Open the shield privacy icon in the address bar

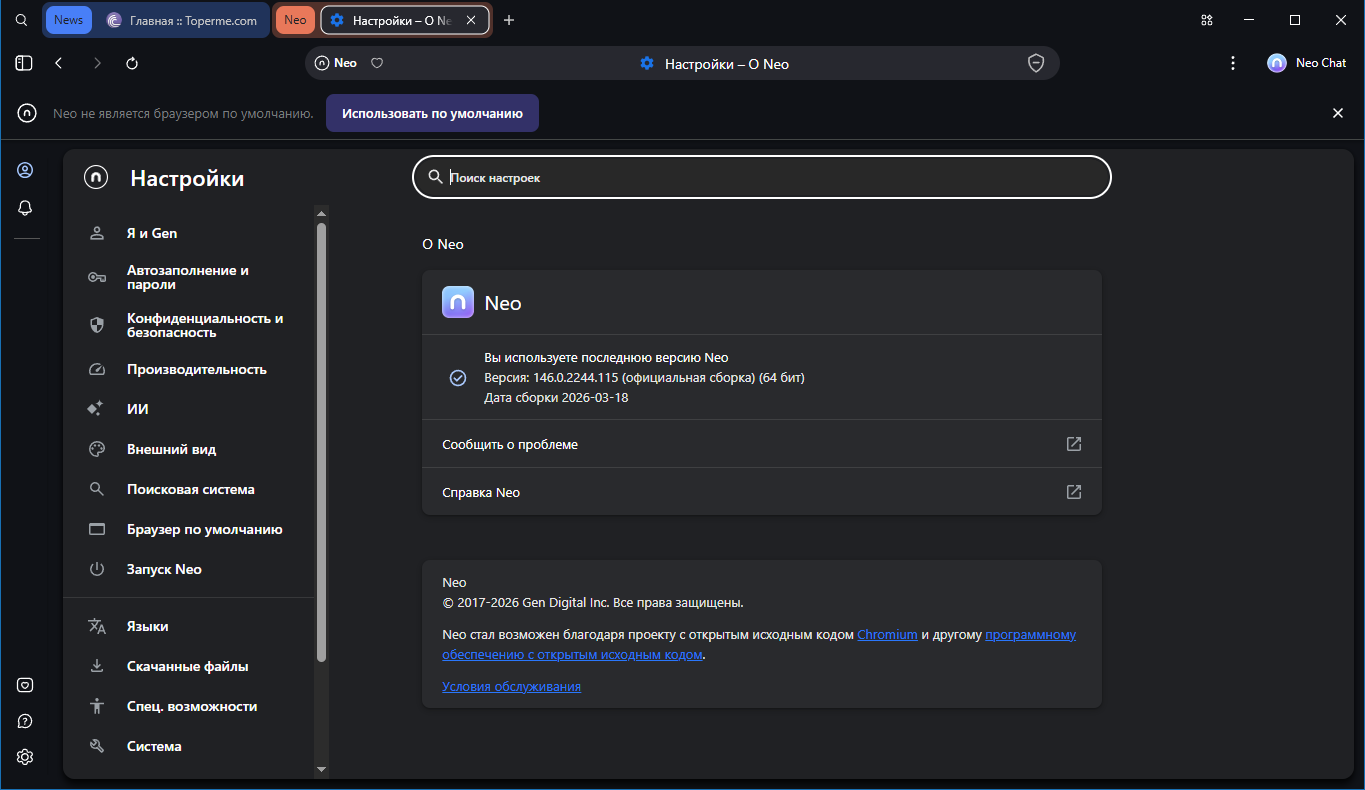click(1036, 63)
